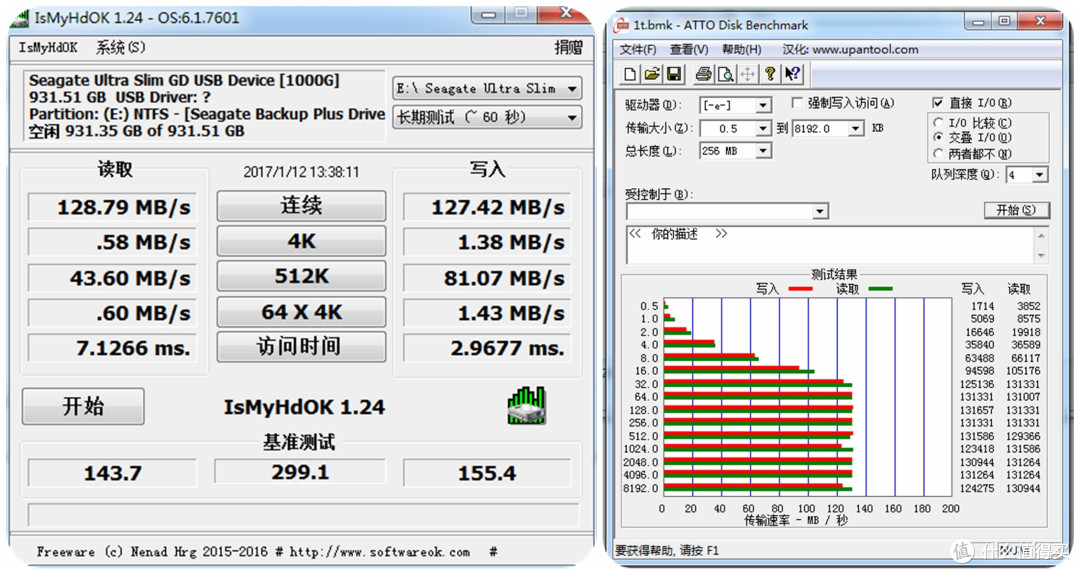Toggle the 直接 I/O checkbox
The width and height of the screenshot is (1080, 574).
click(x=937, y=103)
